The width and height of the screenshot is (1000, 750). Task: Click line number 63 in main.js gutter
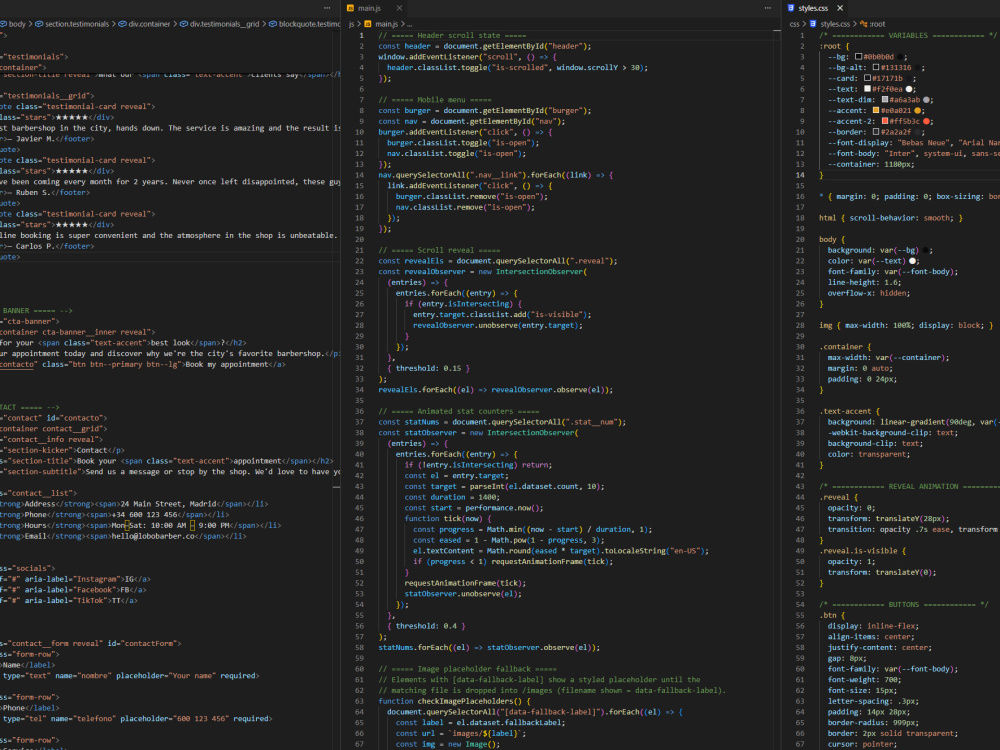point(360,702)
